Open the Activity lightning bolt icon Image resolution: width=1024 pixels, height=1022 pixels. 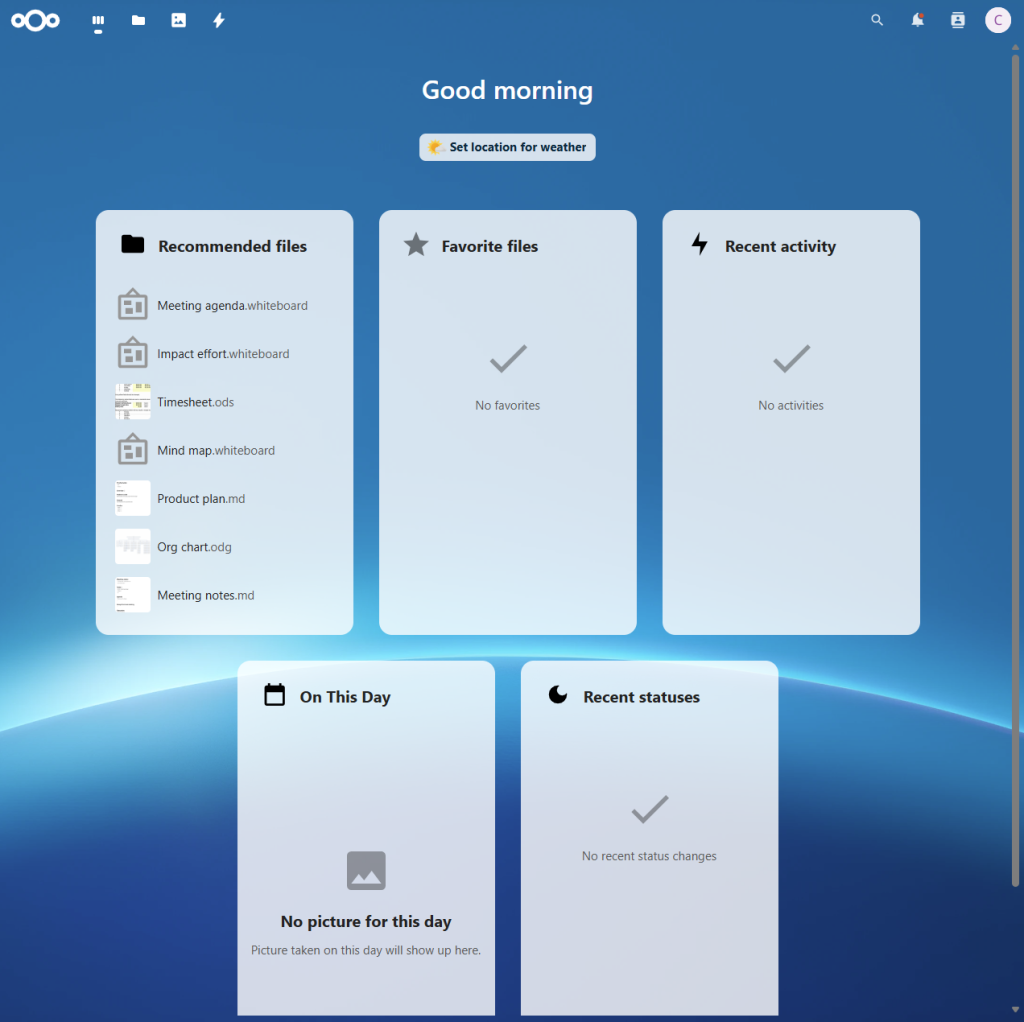pos(218,20)
